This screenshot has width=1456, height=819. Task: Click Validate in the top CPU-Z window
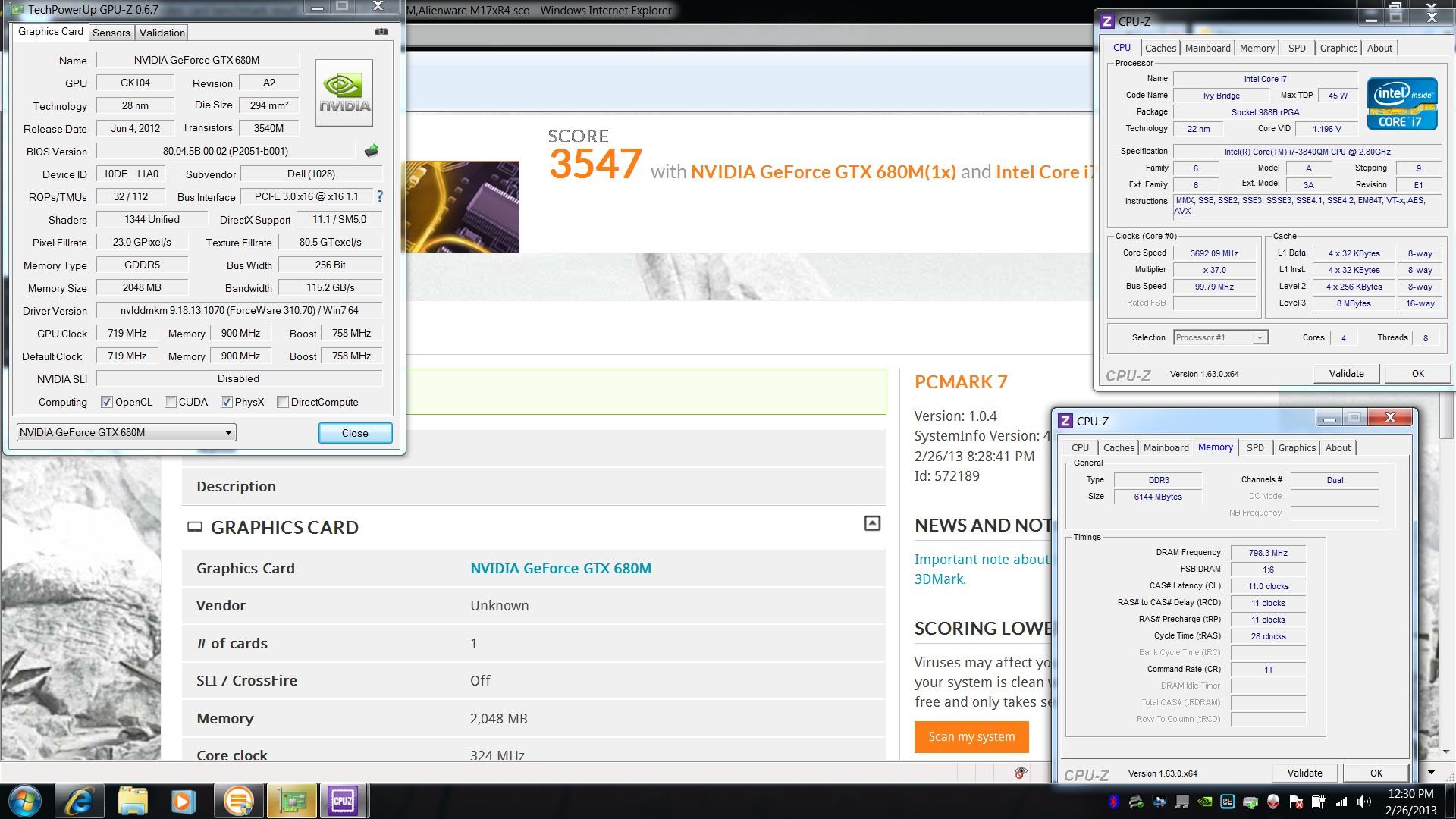pyautogui.click(x=1347, y=373)
